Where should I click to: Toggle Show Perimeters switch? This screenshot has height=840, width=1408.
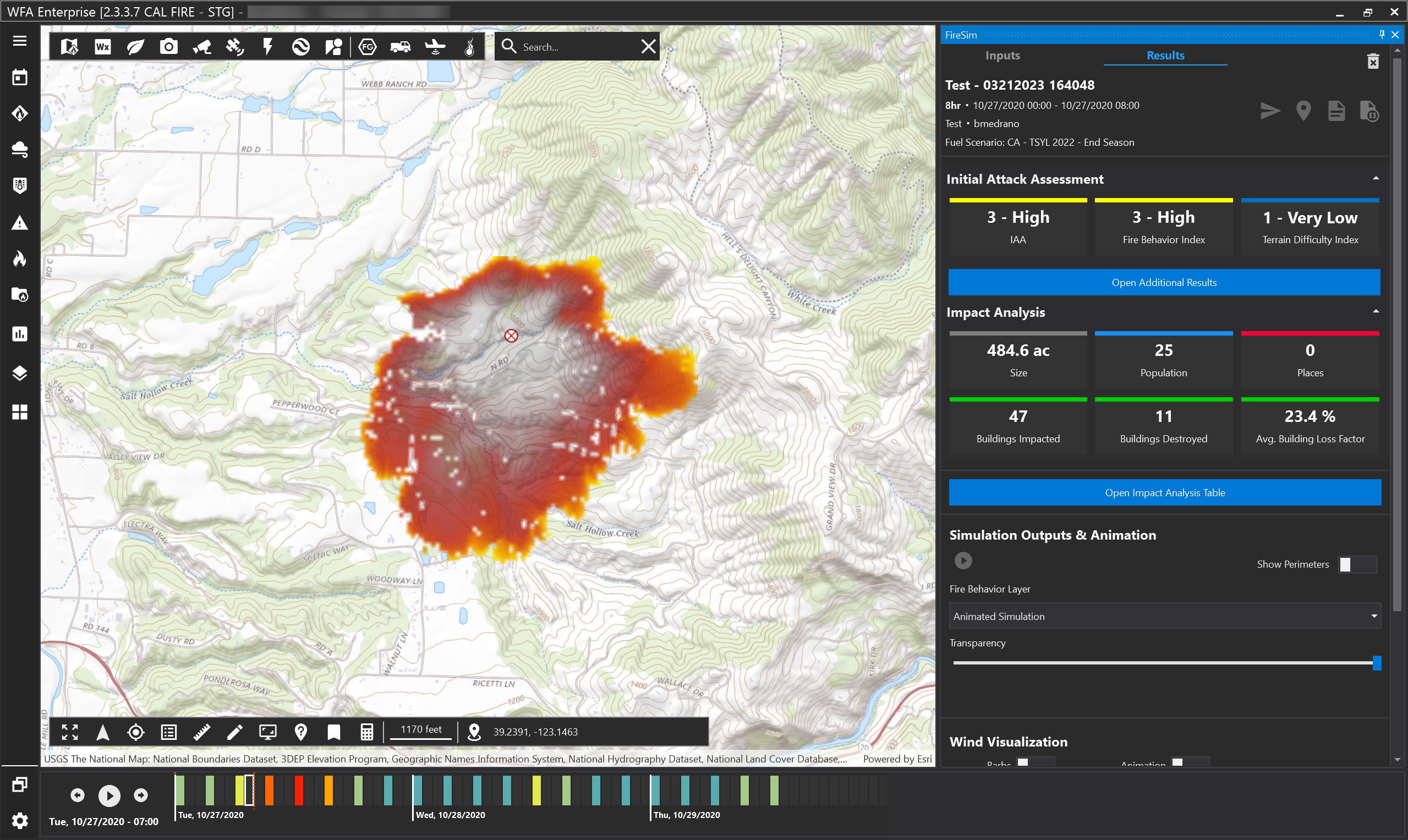click(1357, 564)
